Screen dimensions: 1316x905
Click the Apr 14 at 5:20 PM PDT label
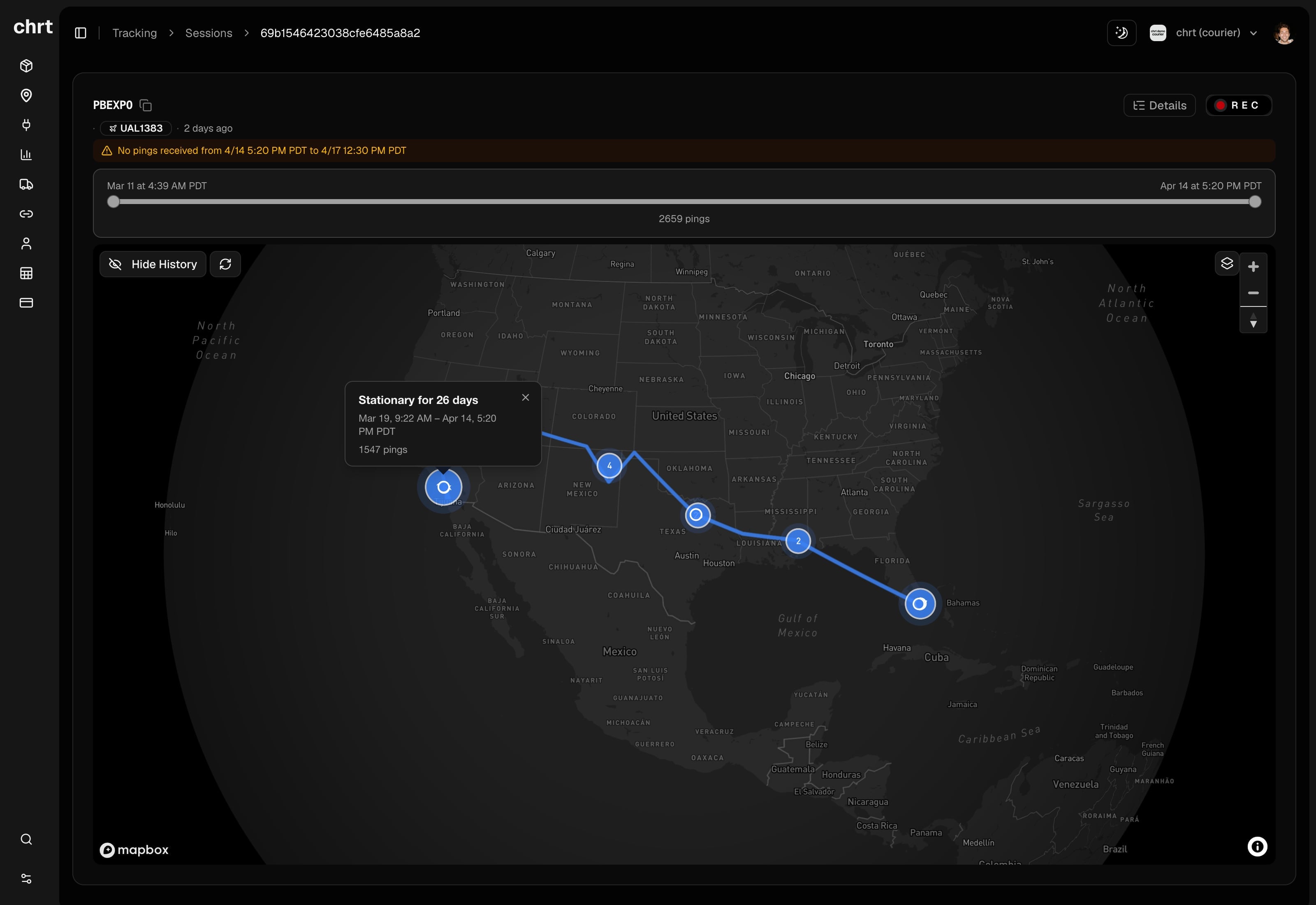click(x=1211, y=186)
